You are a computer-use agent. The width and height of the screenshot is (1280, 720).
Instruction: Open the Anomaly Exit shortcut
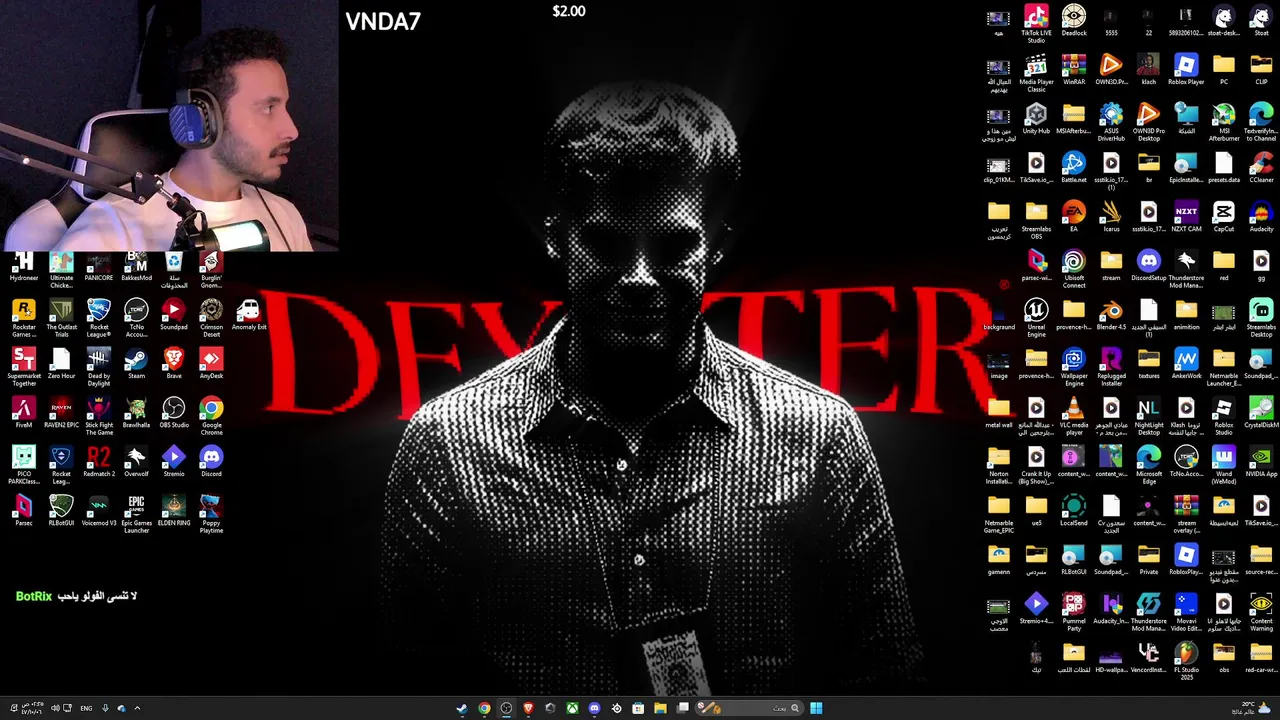249,315
